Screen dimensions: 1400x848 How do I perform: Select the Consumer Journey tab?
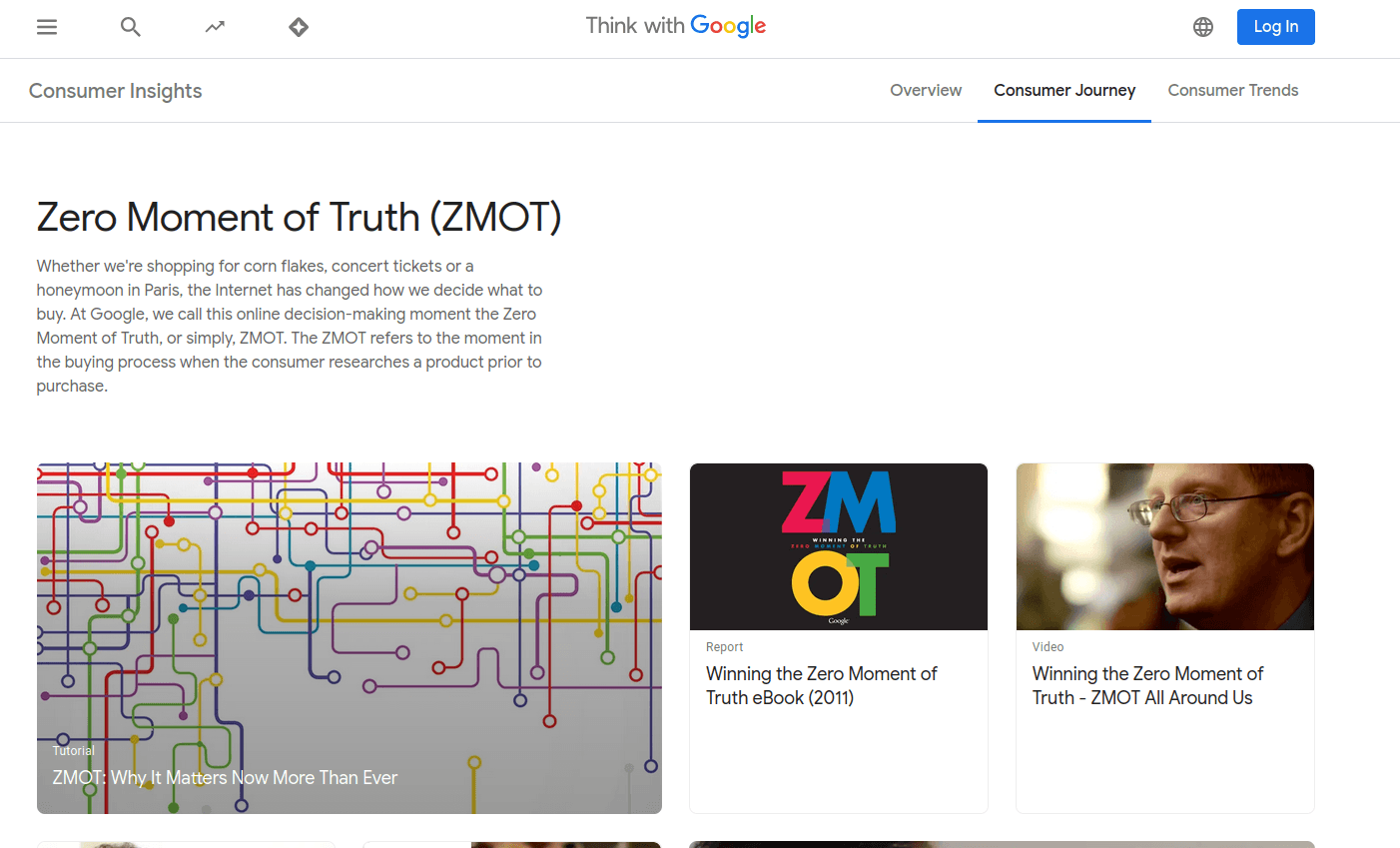[x=1063, y=90]
